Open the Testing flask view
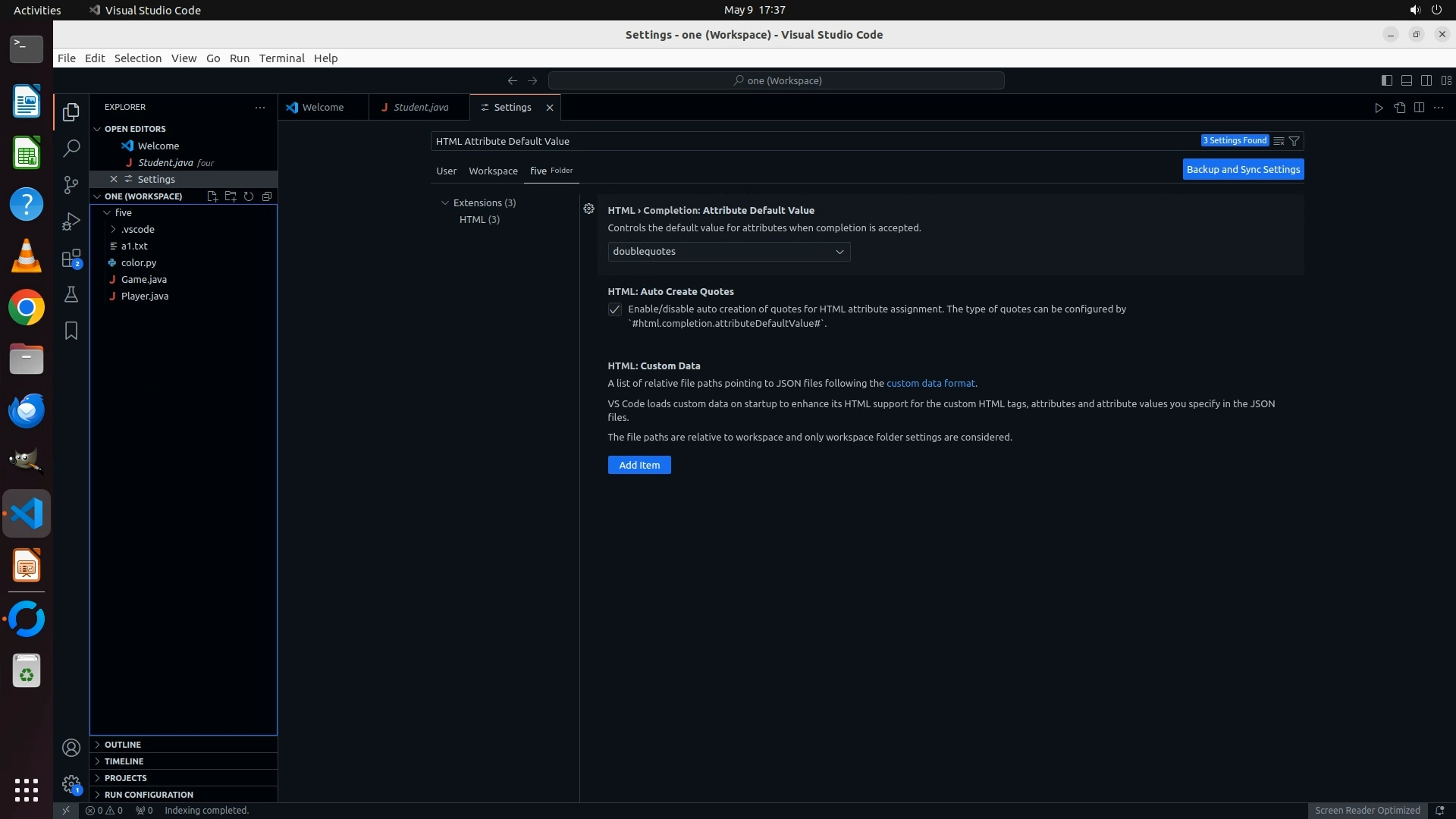Image resolution: width=1456 pixels, height=819 pixels. point(71,294)
